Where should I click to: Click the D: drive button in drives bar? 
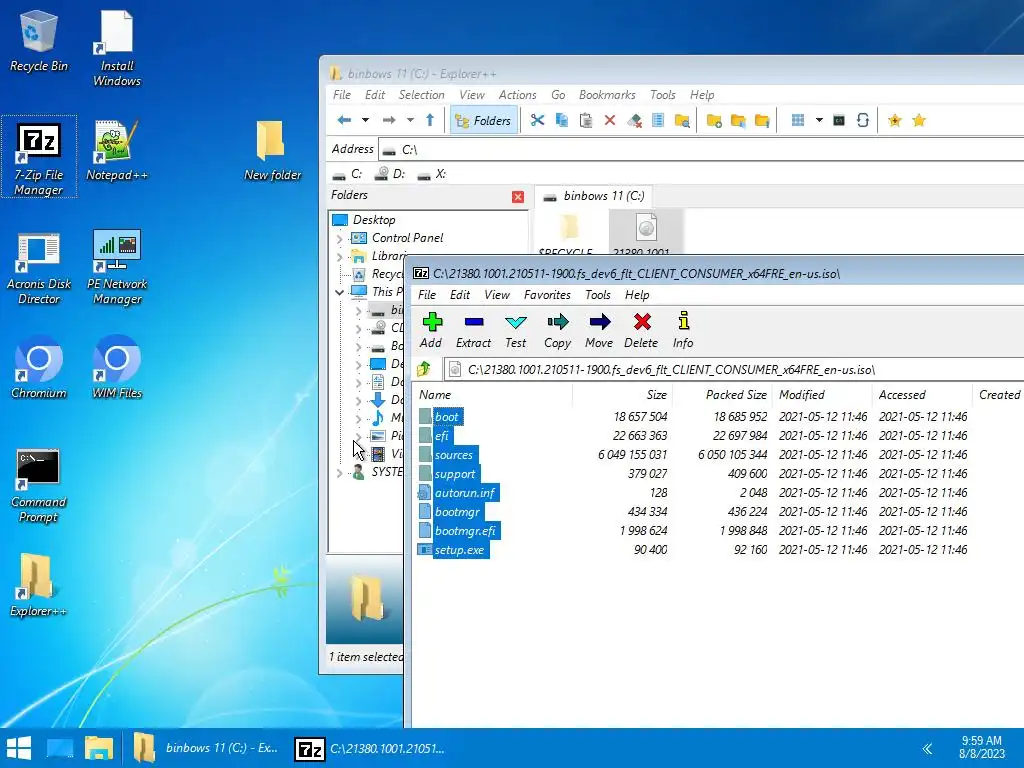point(390,174)
